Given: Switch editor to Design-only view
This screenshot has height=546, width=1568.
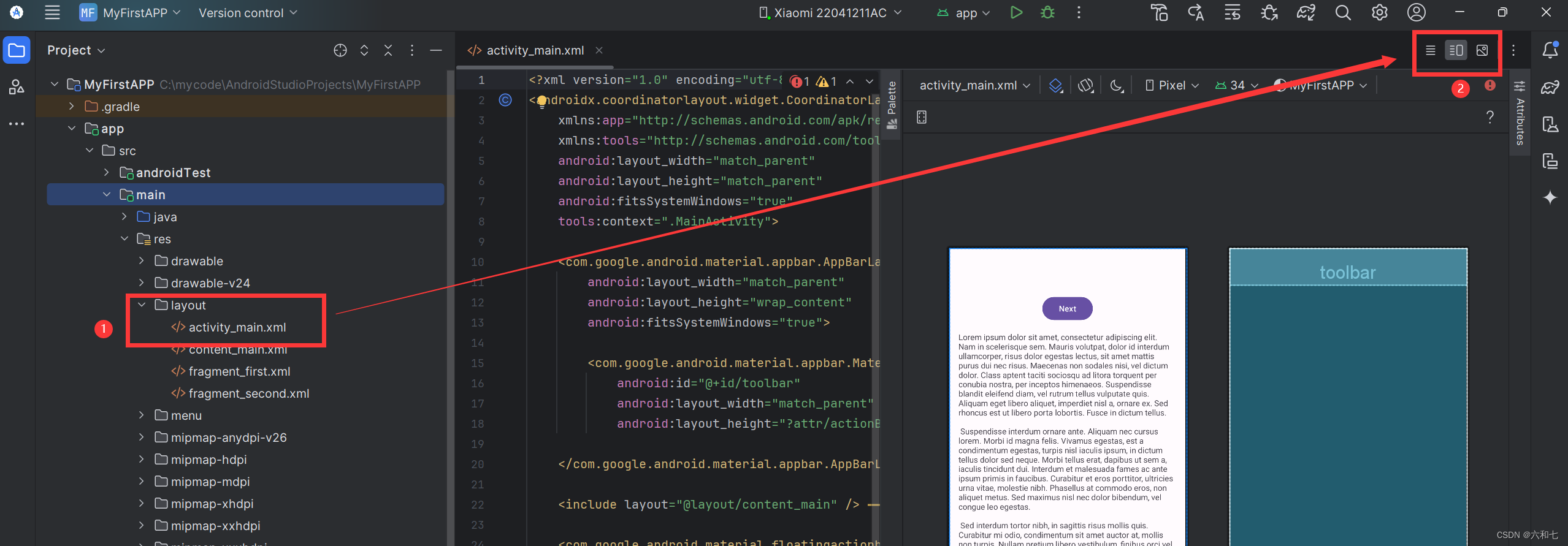Looking at the screenshot, I should tap(1482, 50).
